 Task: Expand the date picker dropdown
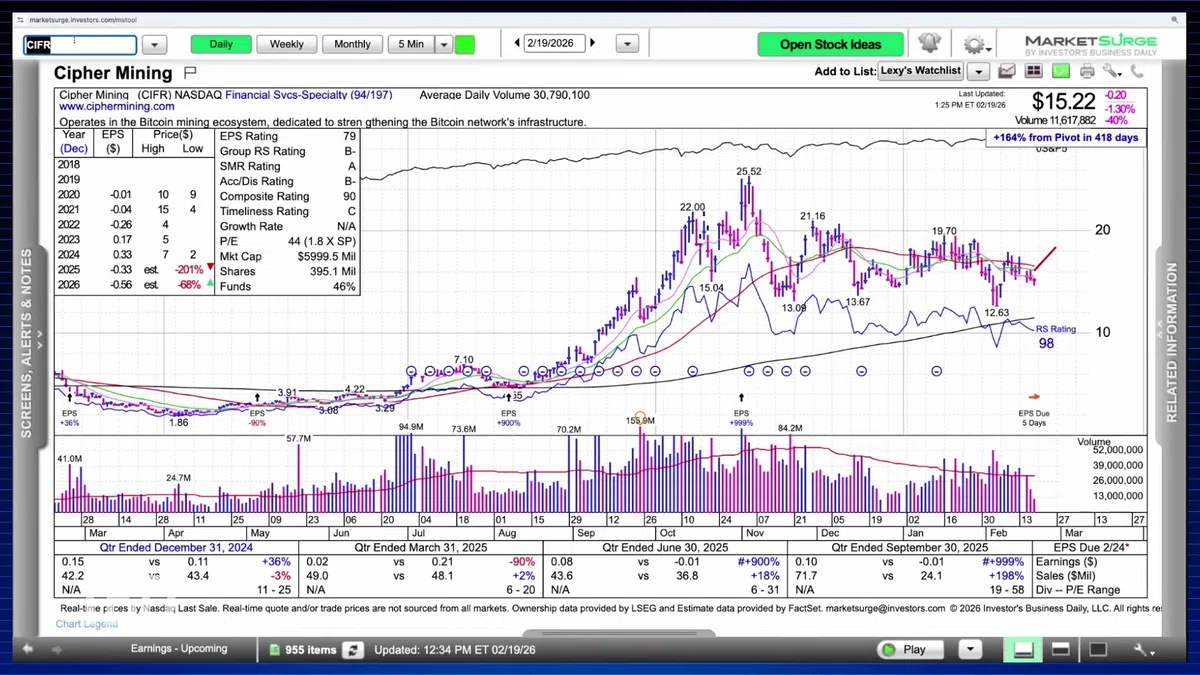click(x=627, y=44)
